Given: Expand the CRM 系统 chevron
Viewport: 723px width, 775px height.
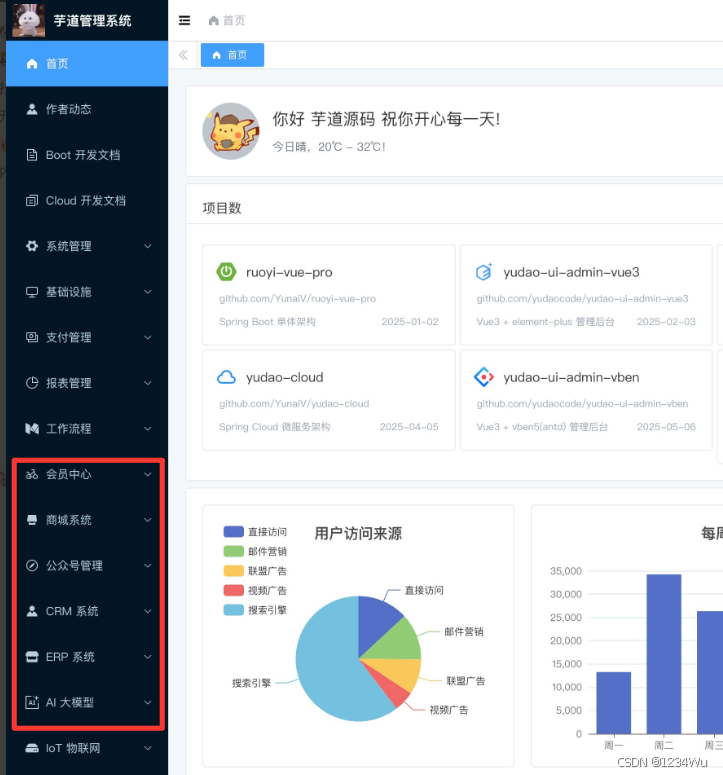Looking at the screenshot, I should (148, 611).
